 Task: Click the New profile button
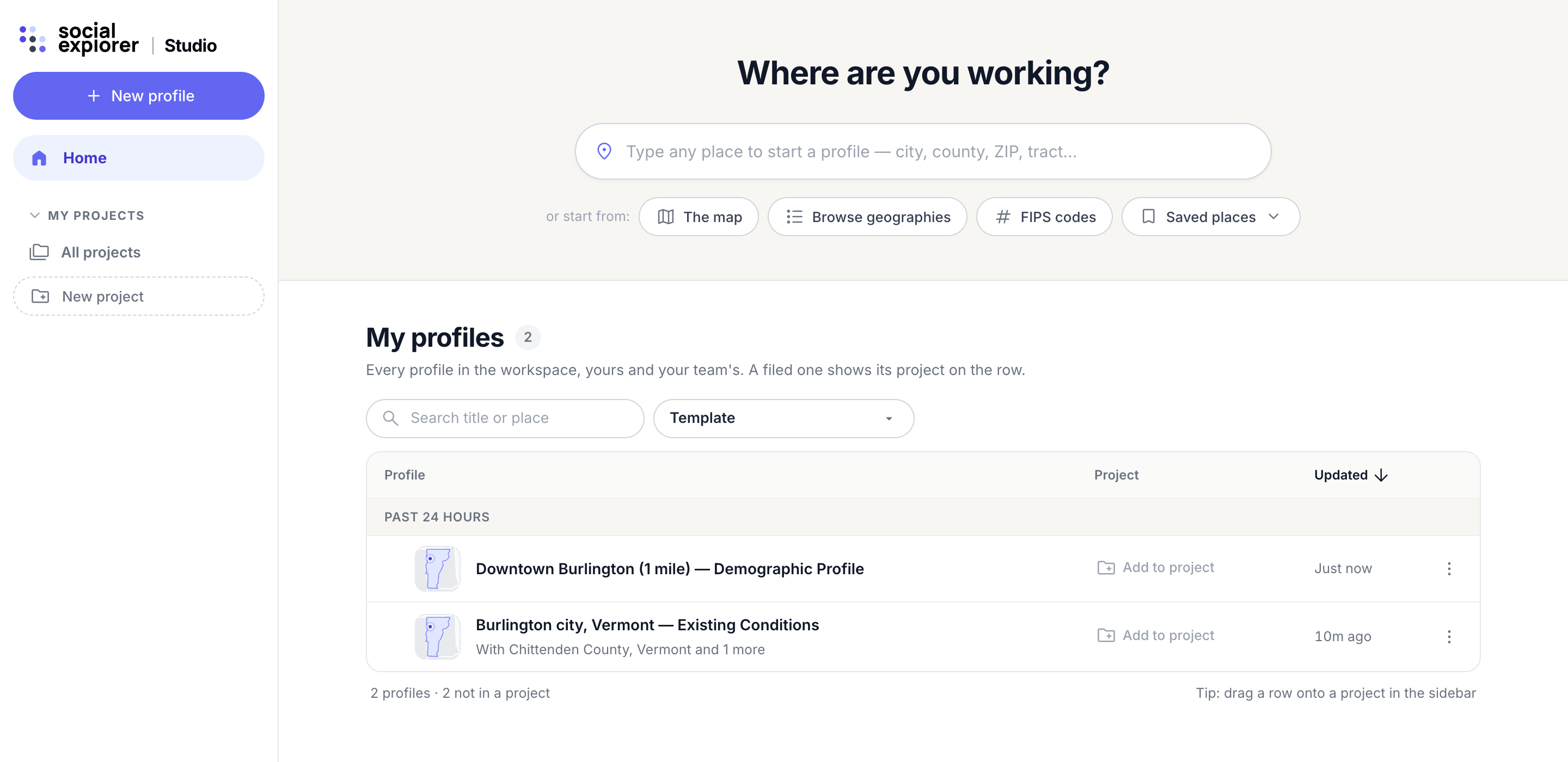click(139, 96)
